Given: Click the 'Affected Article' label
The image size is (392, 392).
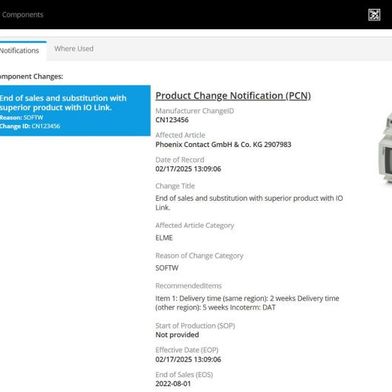Looking at the screenshot, I should tap(180, 135).
